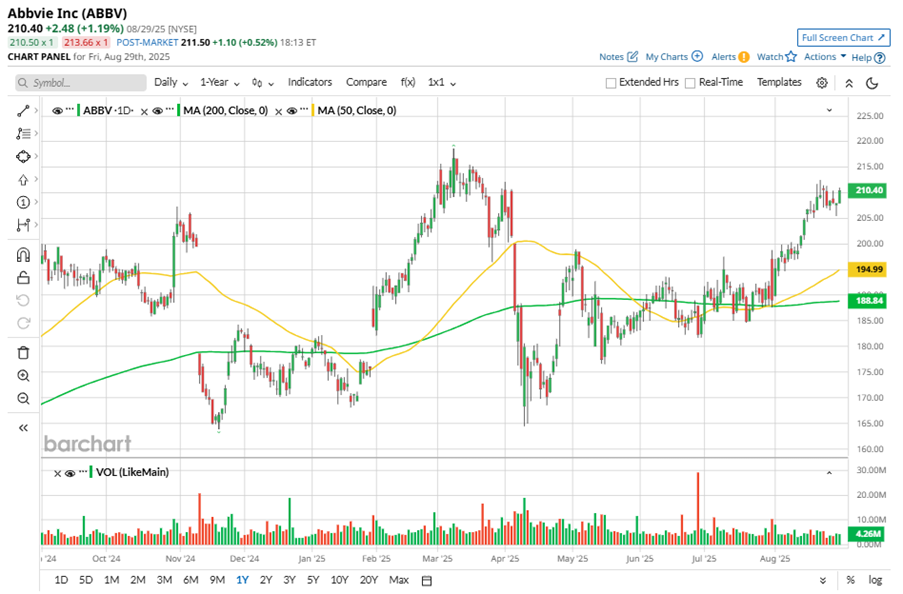Select the Max range

click(x=399, y=580)
